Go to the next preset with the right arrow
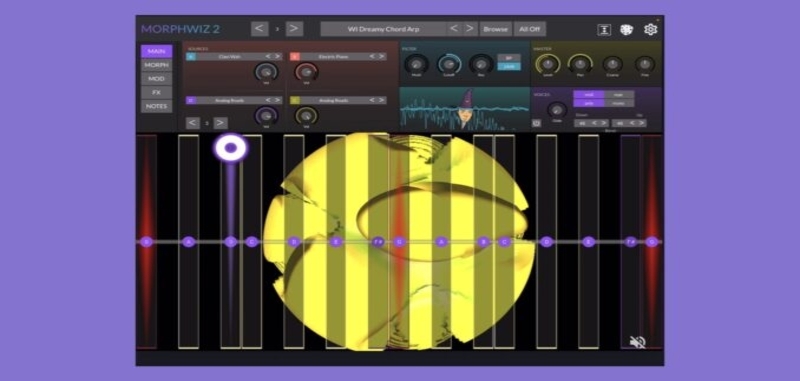Screen dimensions: 800x381 pos(470,29)
